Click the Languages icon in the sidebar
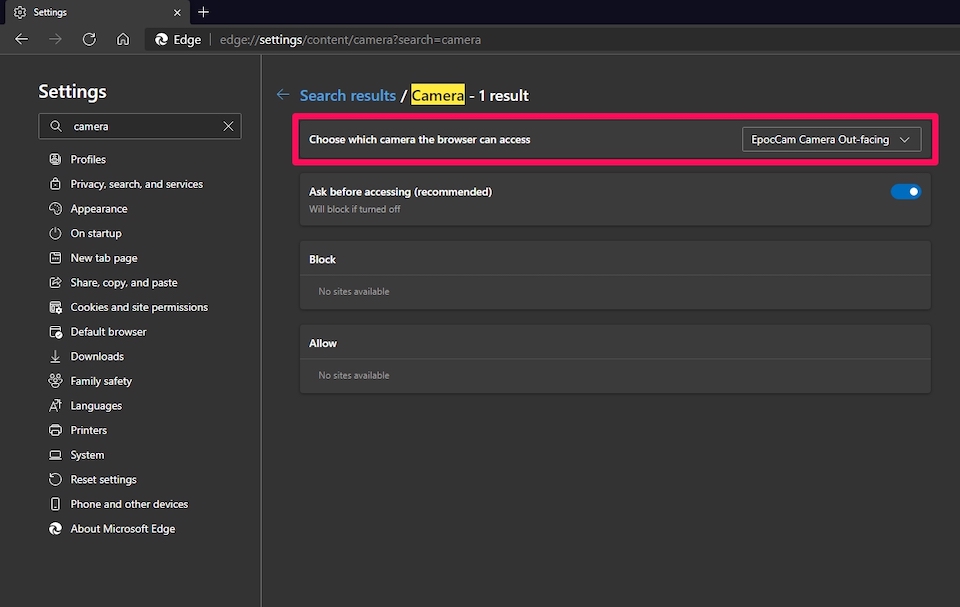 tap(55, 405)
